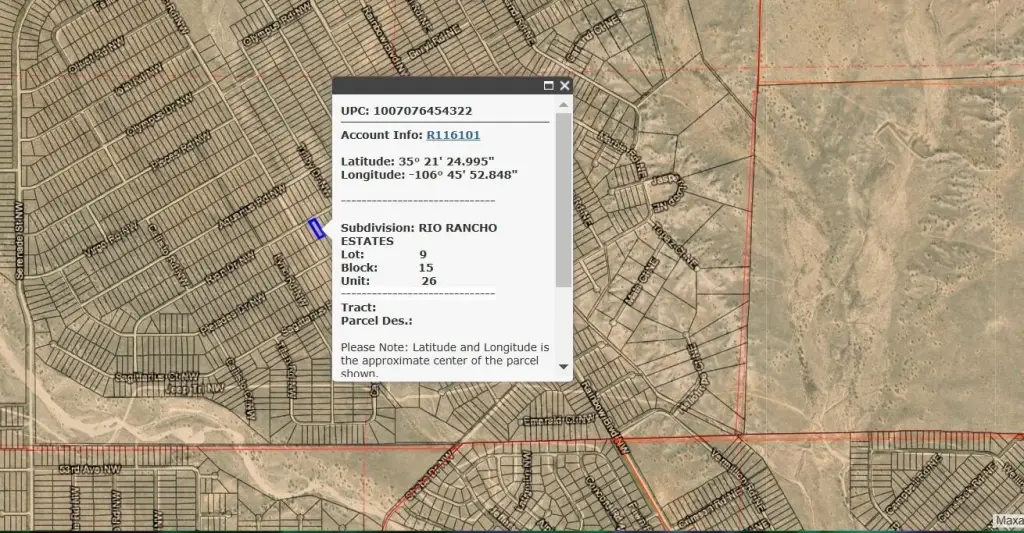The width and height of the screenshot is (1024, 533).
Task: Click the popup's vertical scrollbar thumb
Action: pos(563,200)
